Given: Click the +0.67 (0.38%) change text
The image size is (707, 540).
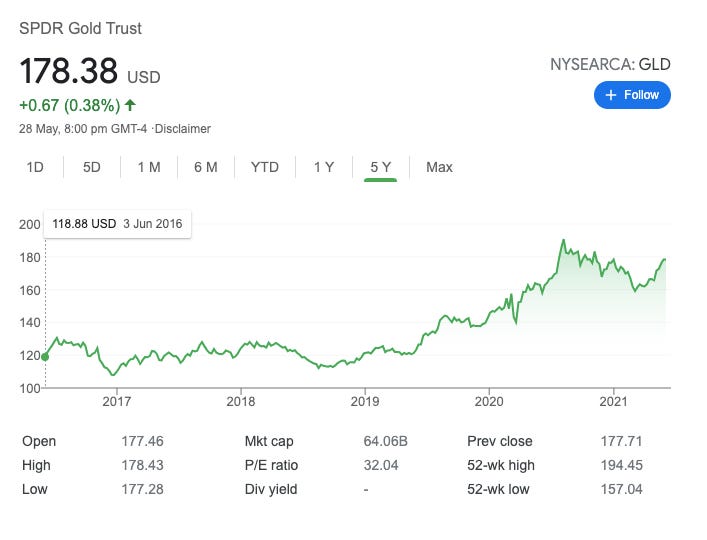Looking at the screenshot, I should coord(70,105).
